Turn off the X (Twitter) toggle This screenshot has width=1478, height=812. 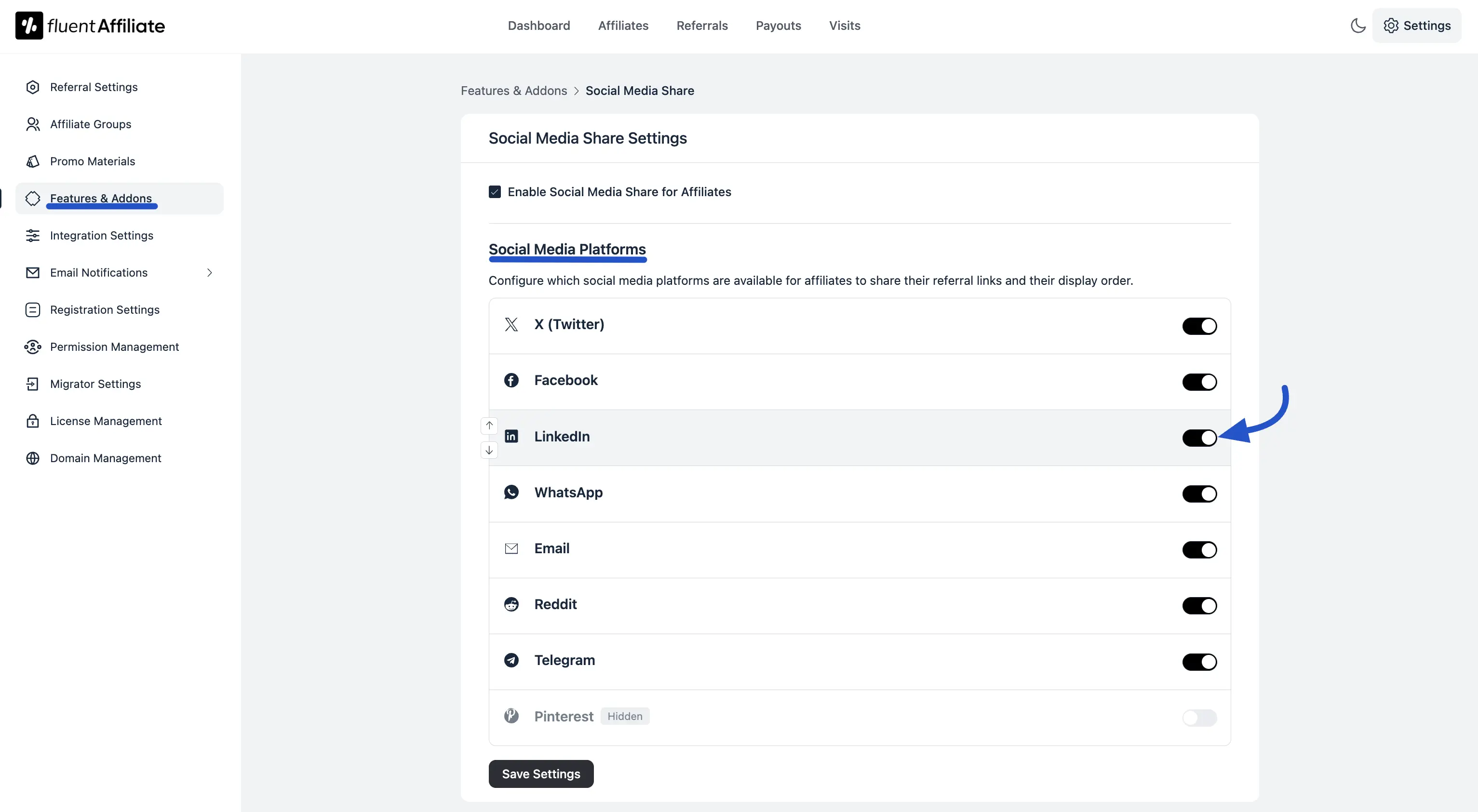pyautogui.click(x=1199, y=326)
